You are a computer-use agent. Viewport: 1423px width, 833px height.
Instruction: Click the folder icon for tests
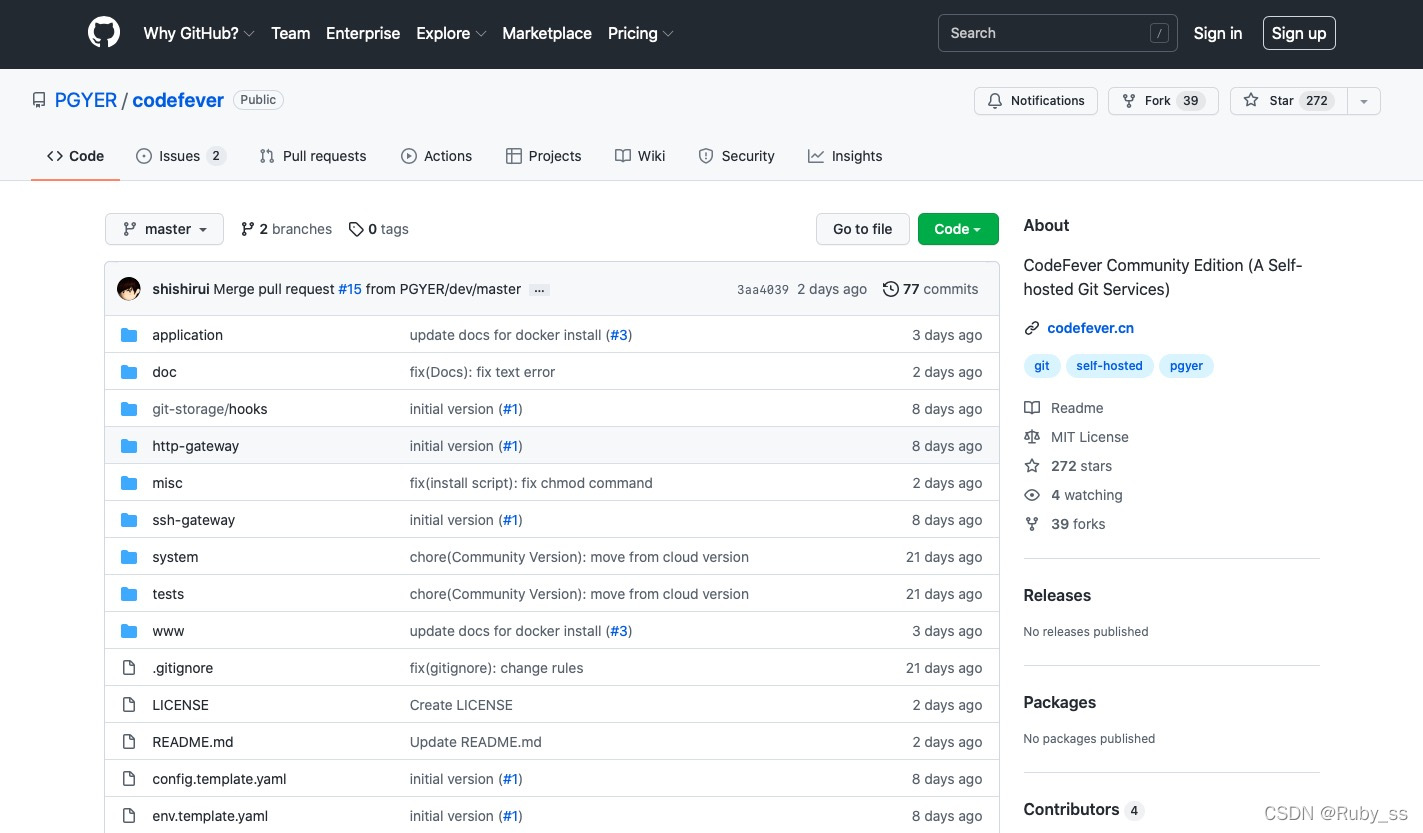129,594
